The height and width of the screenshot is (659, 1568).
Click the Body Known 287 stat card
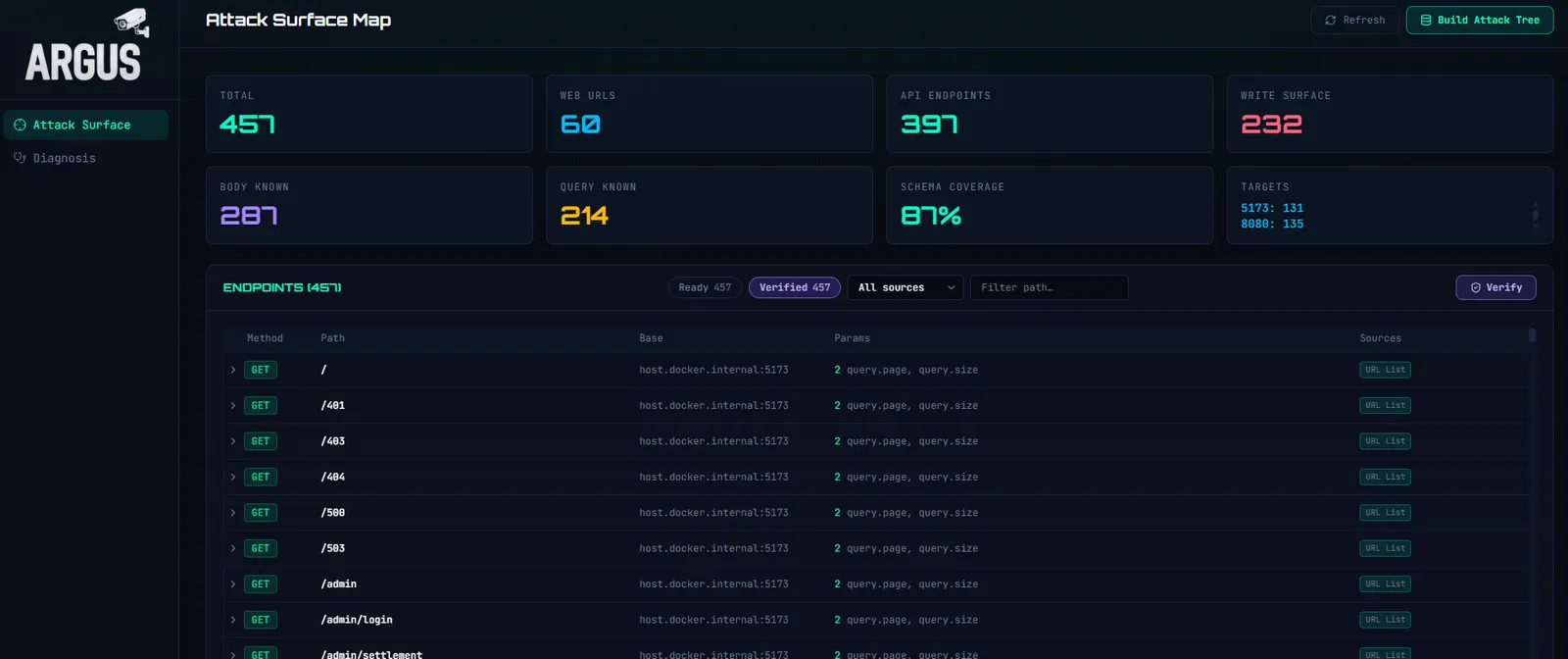369,205
